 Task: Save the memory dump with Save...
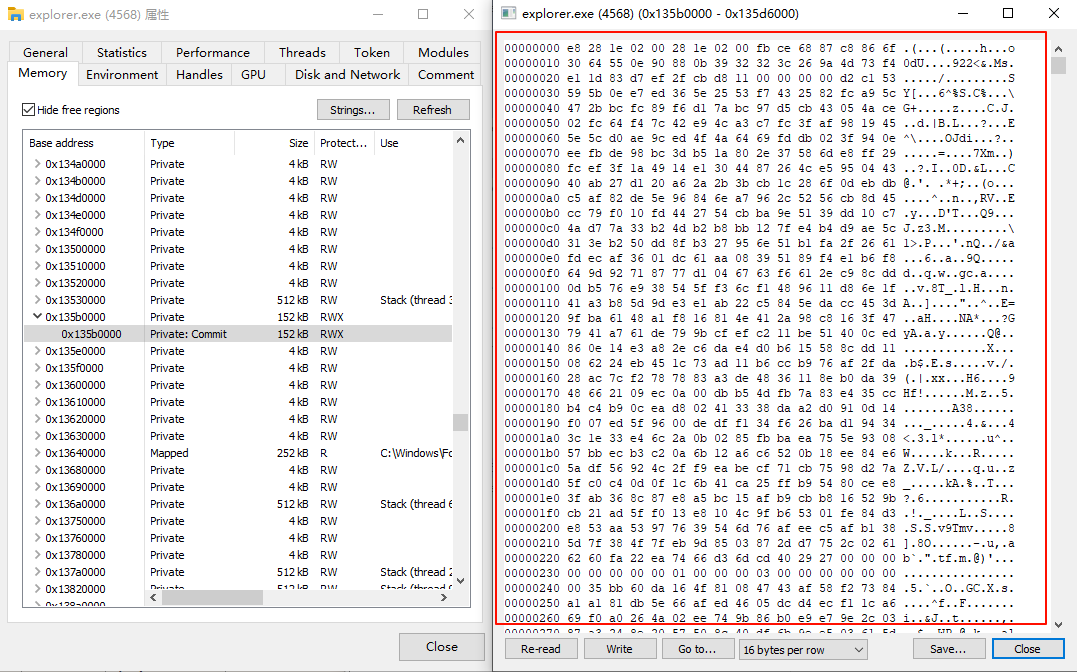tap(948, 649)
